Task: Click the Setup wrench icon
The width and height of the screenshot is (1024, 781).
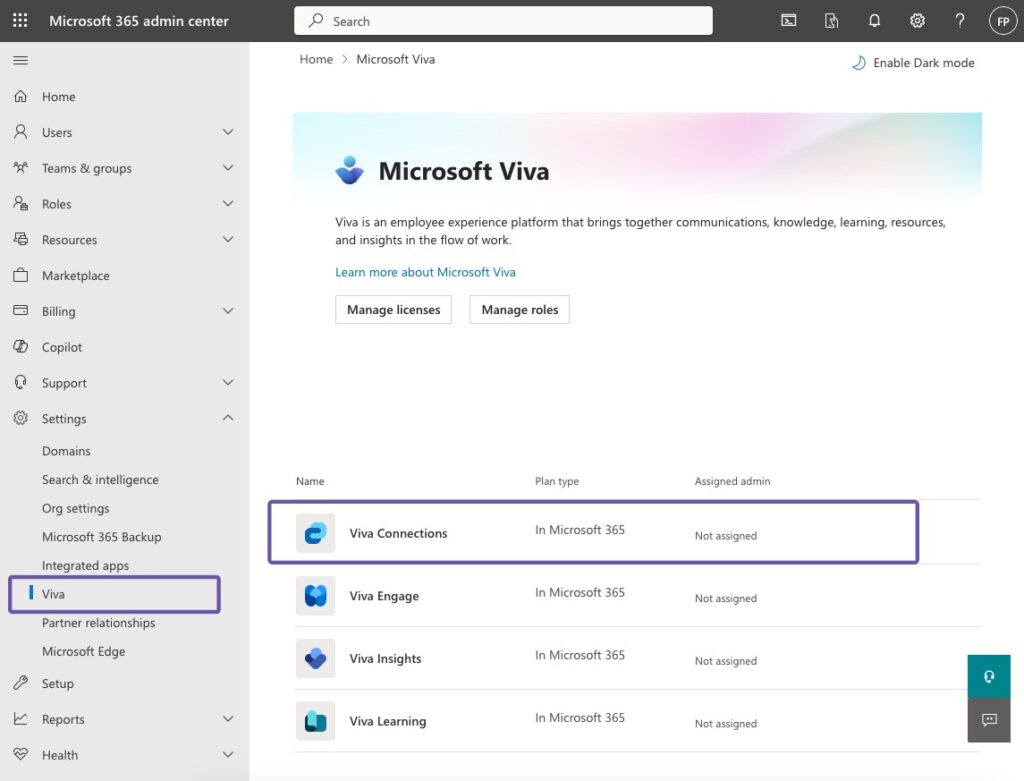Action: 20,683
